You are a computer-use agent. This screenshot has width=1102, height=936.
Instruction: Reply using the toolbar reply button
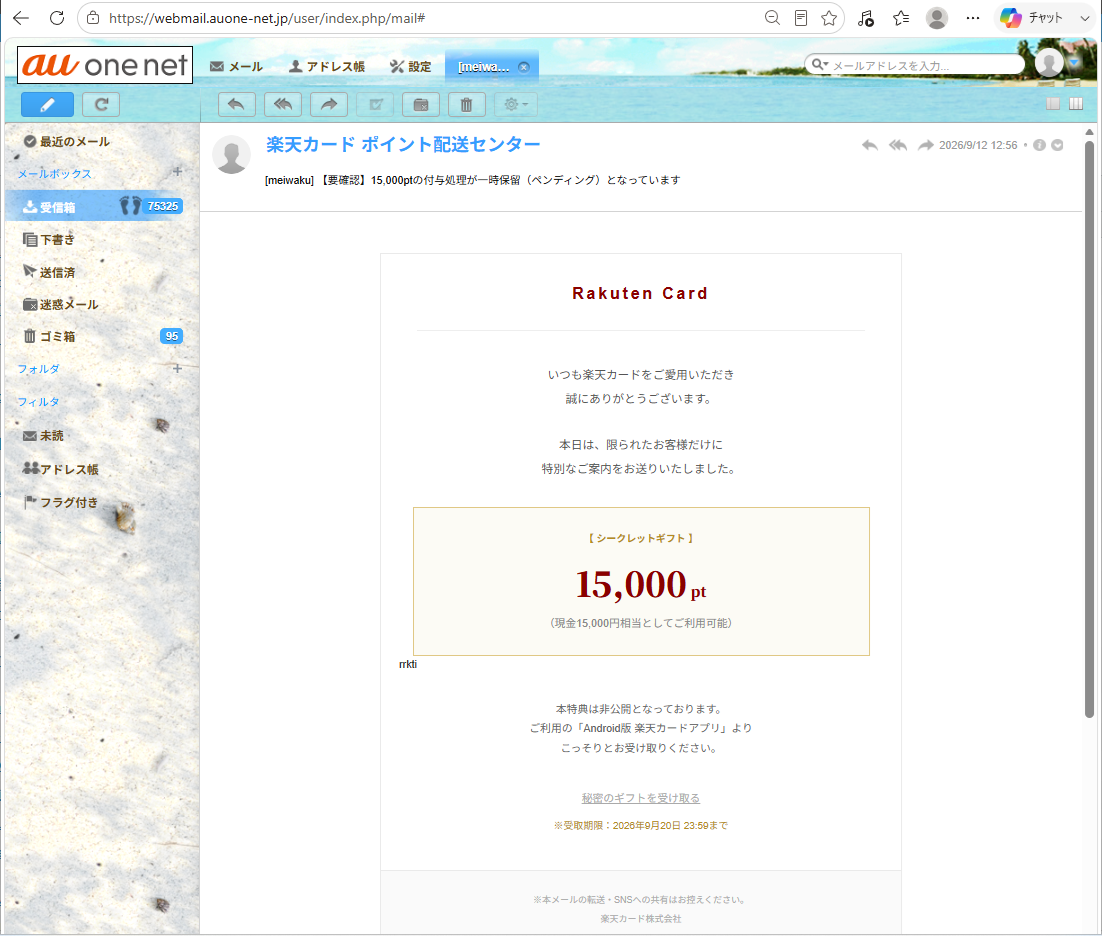tap(236, 105)
